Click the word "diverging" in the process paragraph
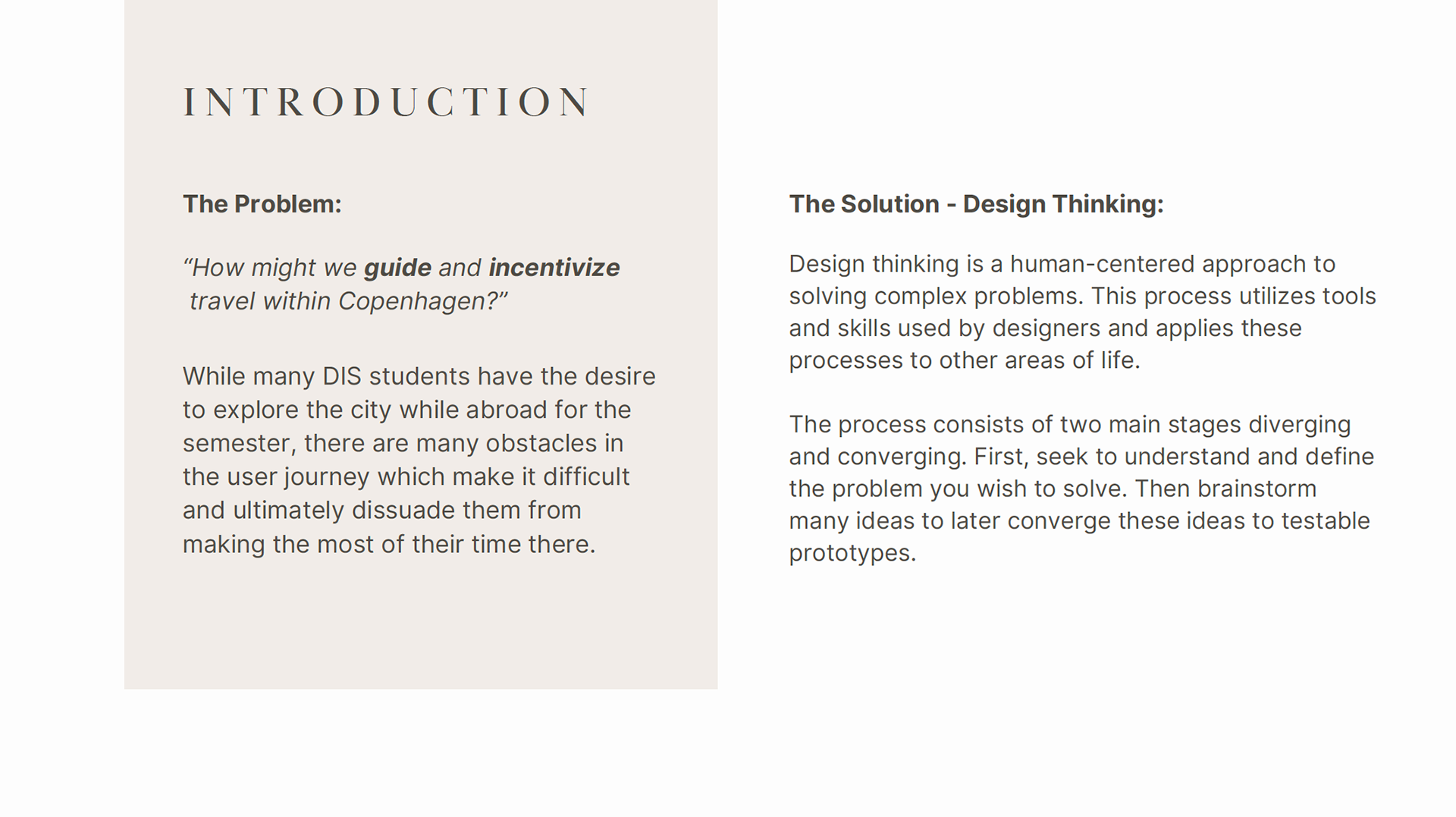This screenshot has width=1456, height=817. click(x=1299, y=425)
